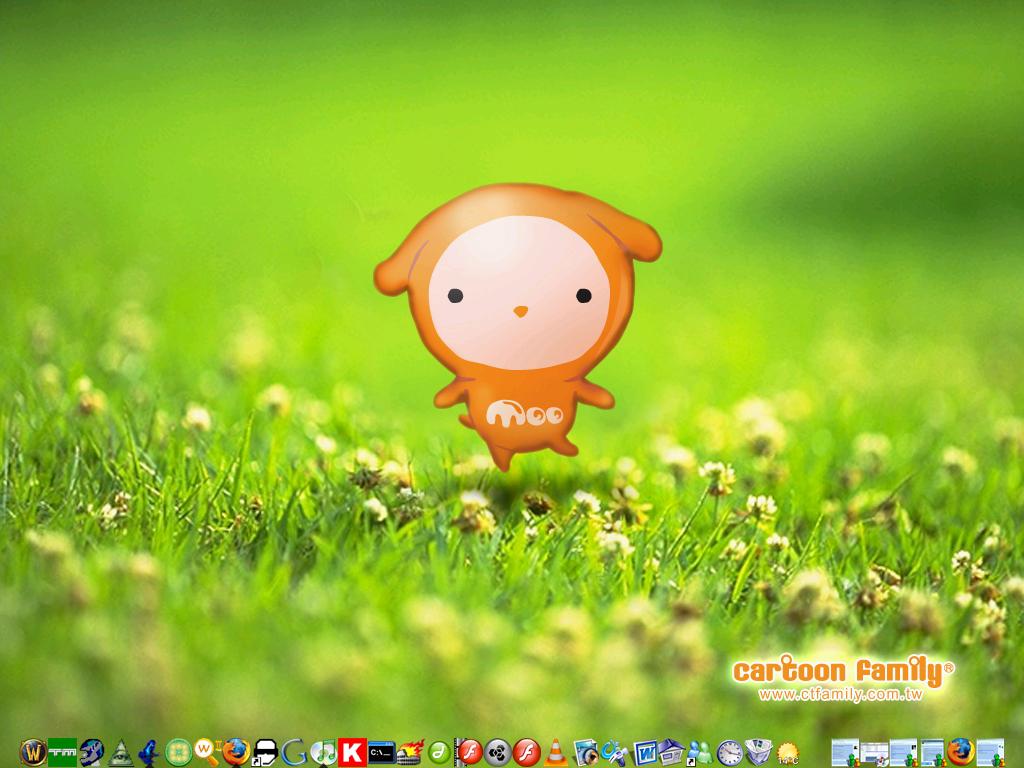Launch MSN Messenger buddies icon

pos(700,752)
